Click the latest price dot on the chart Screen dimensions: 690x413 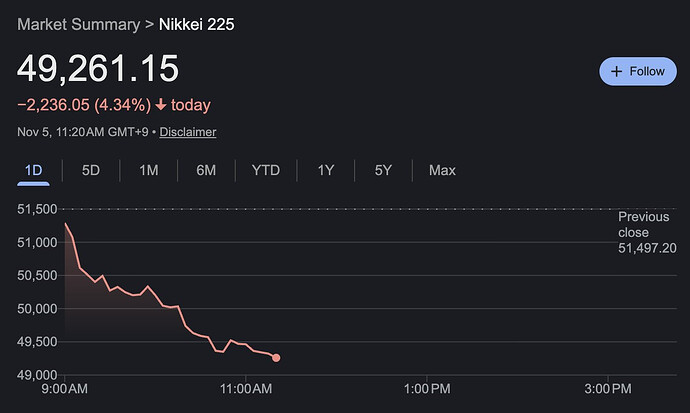(276, 357)
